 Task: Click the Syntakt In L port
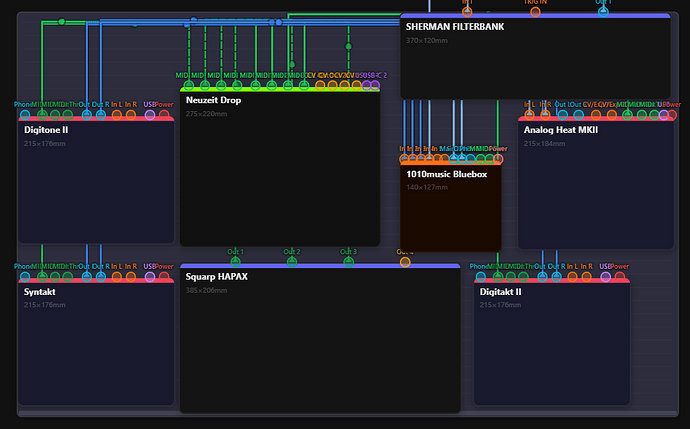click(x=117, y=277)
